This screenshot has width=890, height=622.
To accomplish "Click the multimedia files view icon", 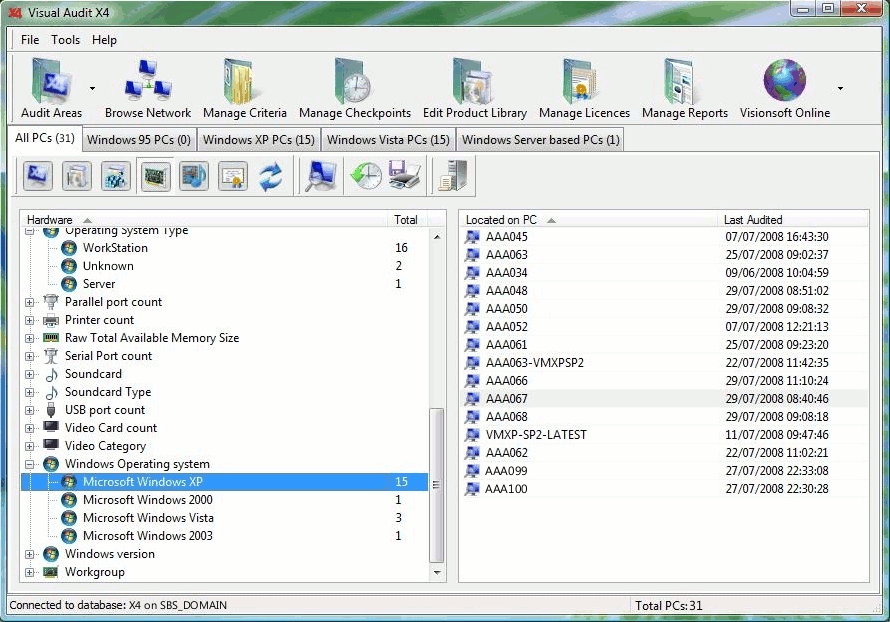I will click(194, 176).
